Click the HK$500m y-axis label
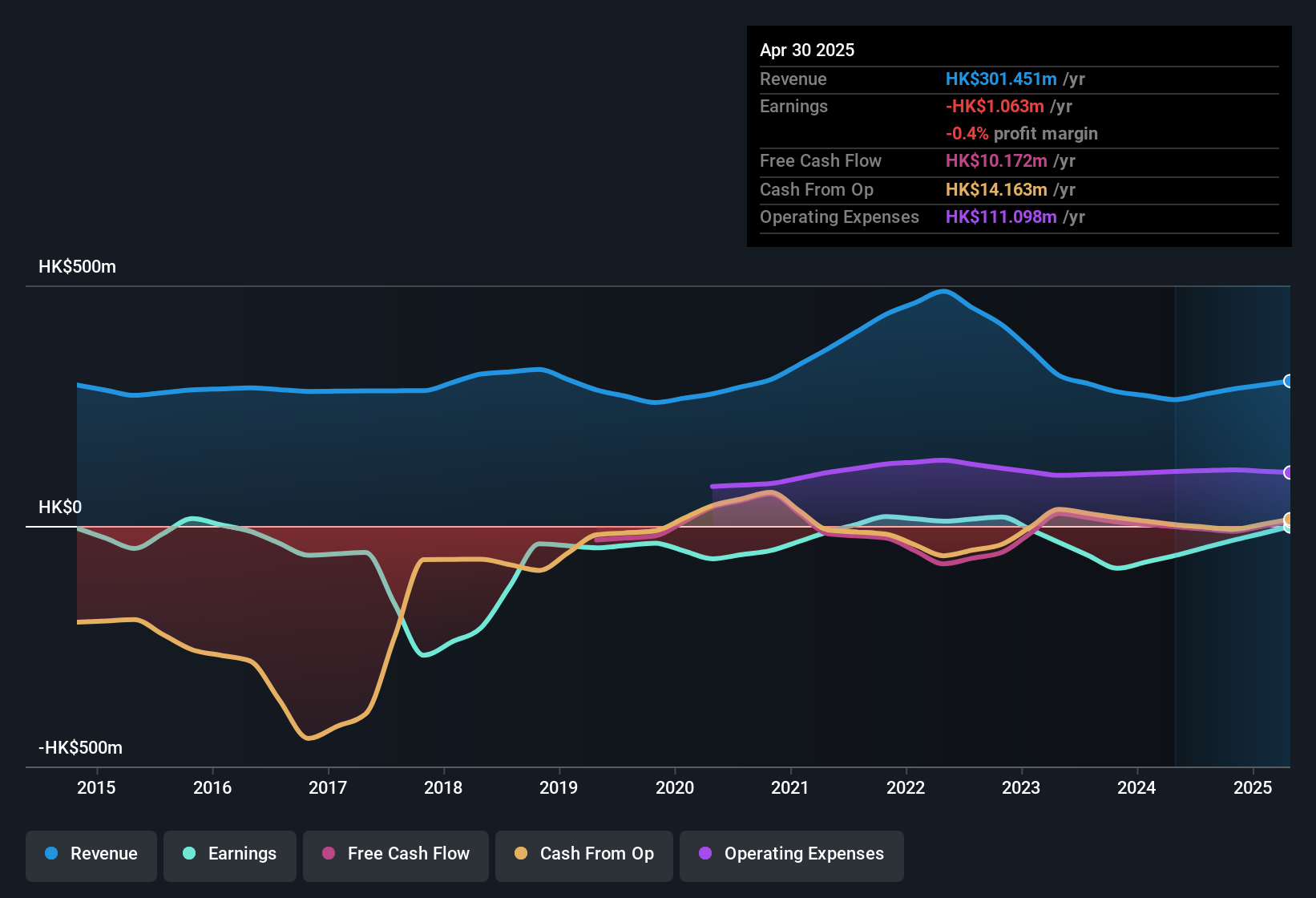The height and width of the screenshot is (898, 1316). click(77, 267)
